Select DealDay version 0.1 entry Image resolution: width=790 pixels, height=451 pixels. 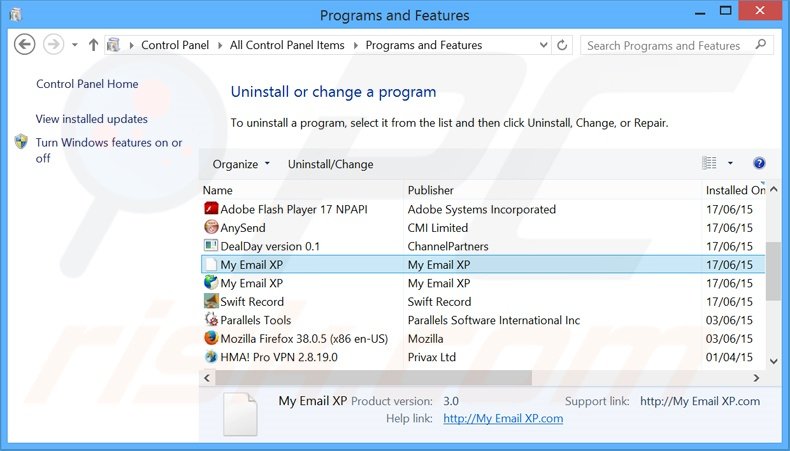(270, 246)
